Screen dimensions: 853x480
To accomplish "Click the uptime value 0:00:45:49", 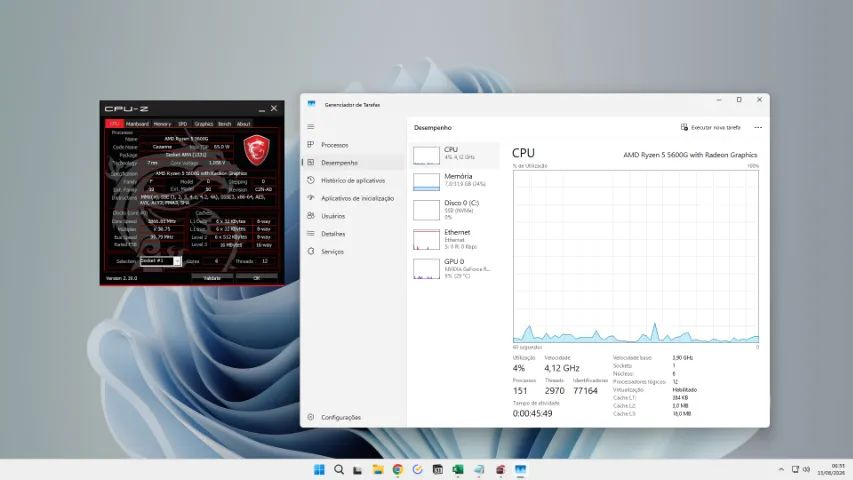I will 532,414.
